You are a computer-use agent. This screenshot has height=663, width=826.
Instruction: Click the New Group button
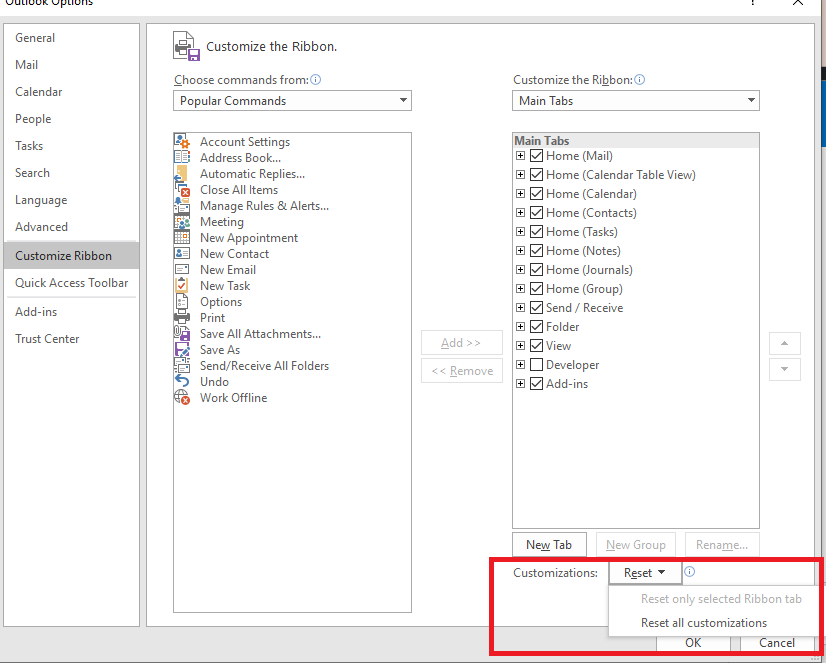click(635, 545)
